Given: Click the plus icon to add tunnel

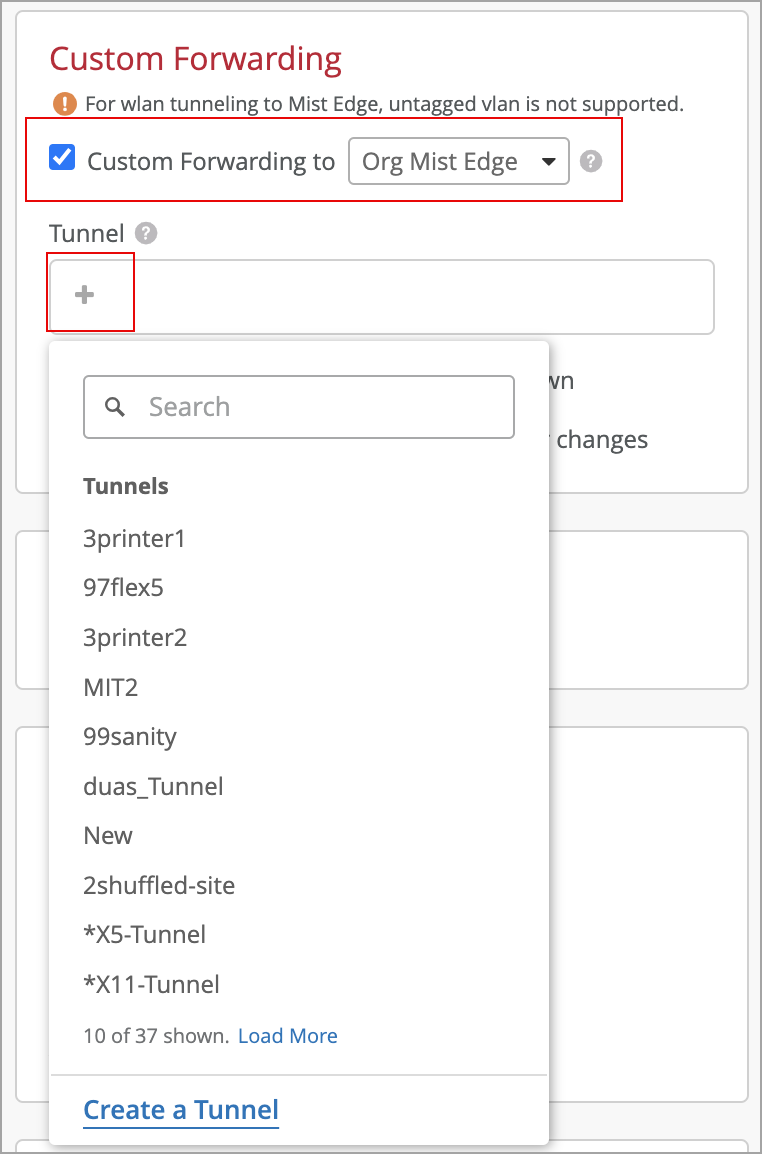Looking at the screenshot, I should coord(85,294).
